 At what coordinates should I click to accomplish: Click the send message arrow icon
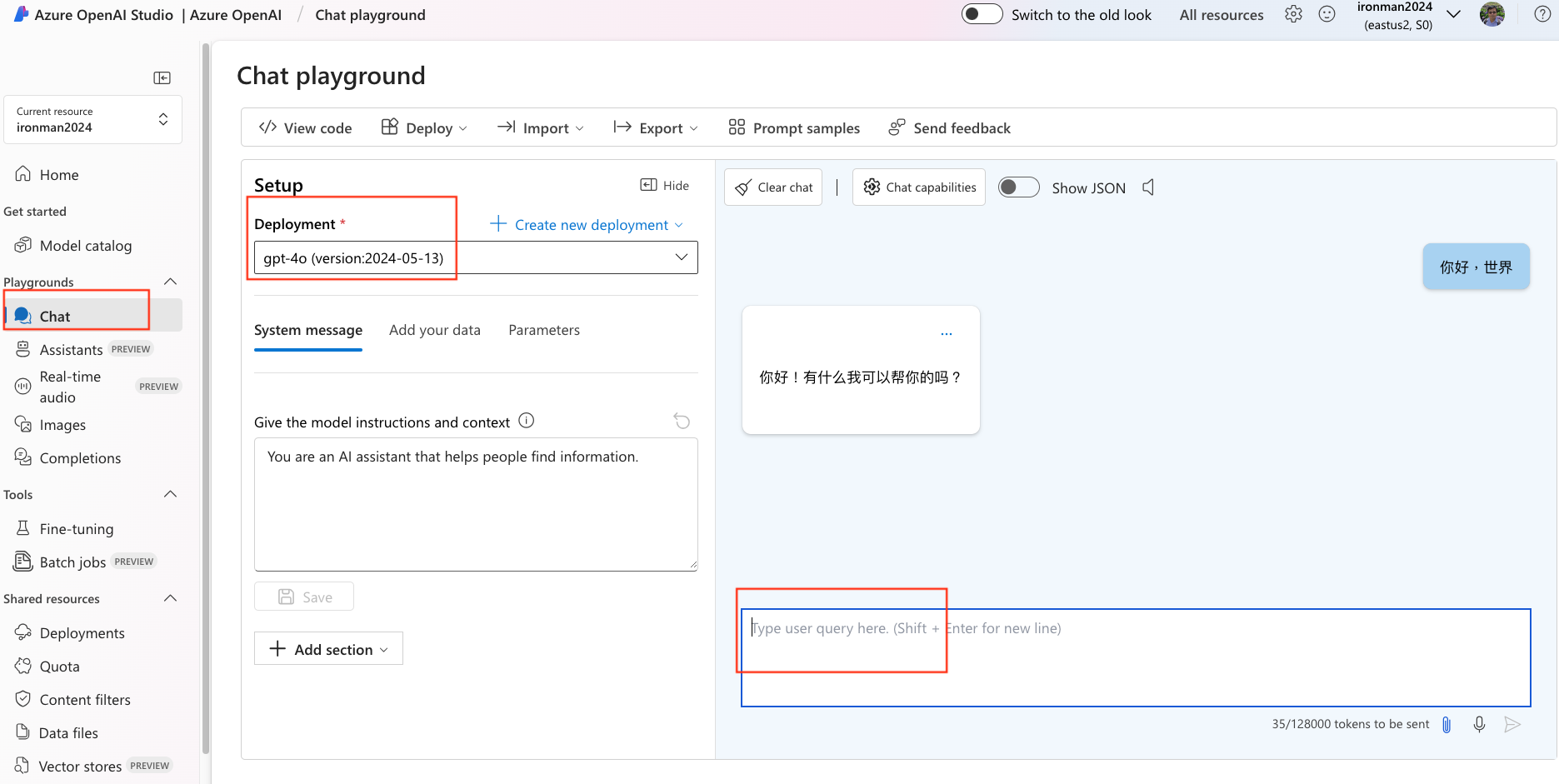coord(1512,724)
